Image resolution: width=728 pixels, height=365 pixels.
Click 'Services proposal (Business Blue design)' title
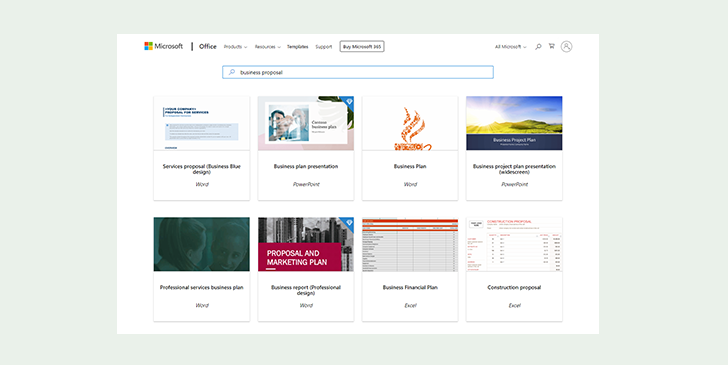pyautogui.click(x=202, y=169)
